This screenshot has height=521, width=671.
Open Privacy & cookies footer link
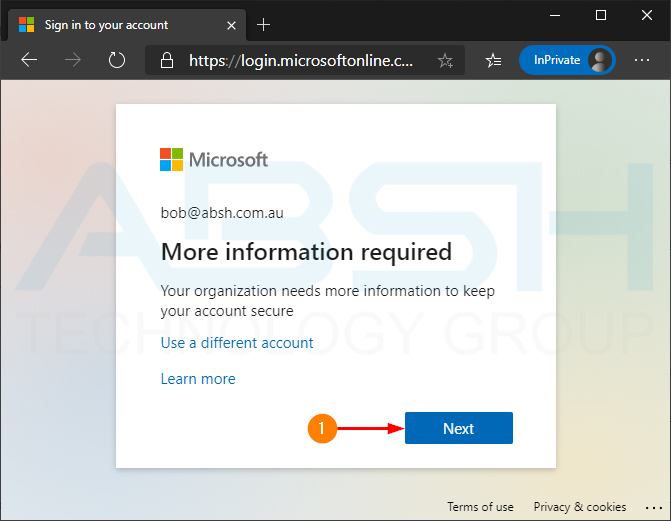(x=580, y=507)
